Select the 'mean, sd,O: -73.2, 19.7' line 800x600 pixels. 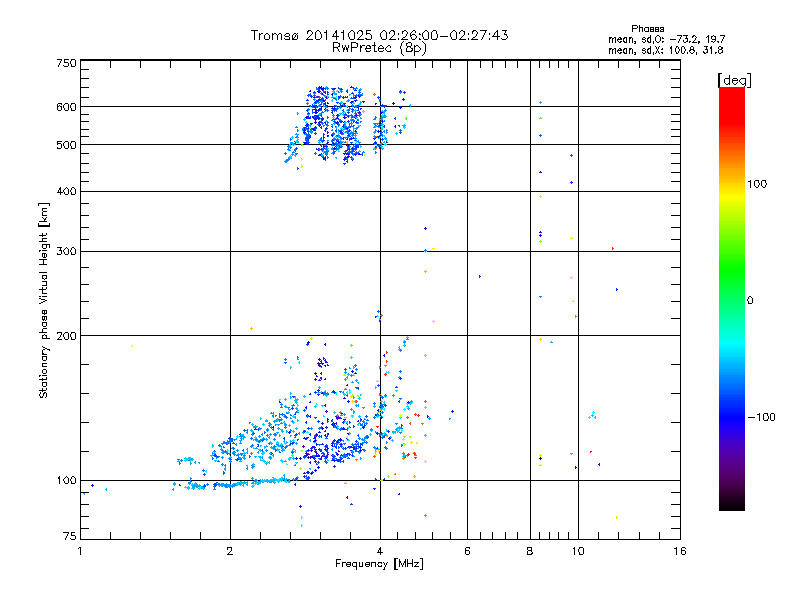[x=666, y=39]
